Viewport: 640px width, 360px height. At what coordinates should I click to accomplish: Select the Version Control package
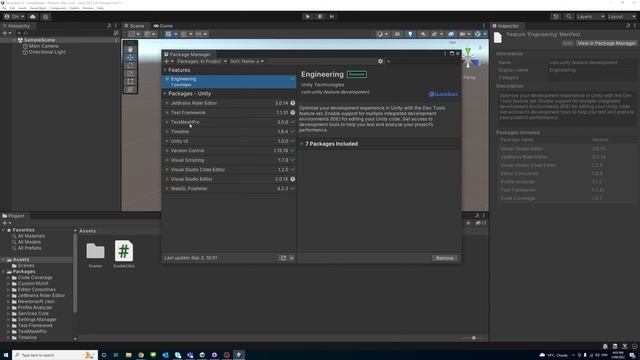[x=229, y=151]
